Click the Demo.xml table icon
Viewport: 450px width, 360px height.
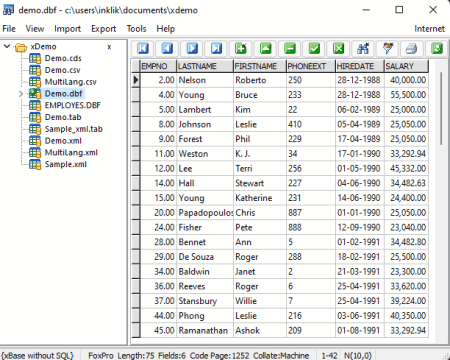click(x=35, y=141)
